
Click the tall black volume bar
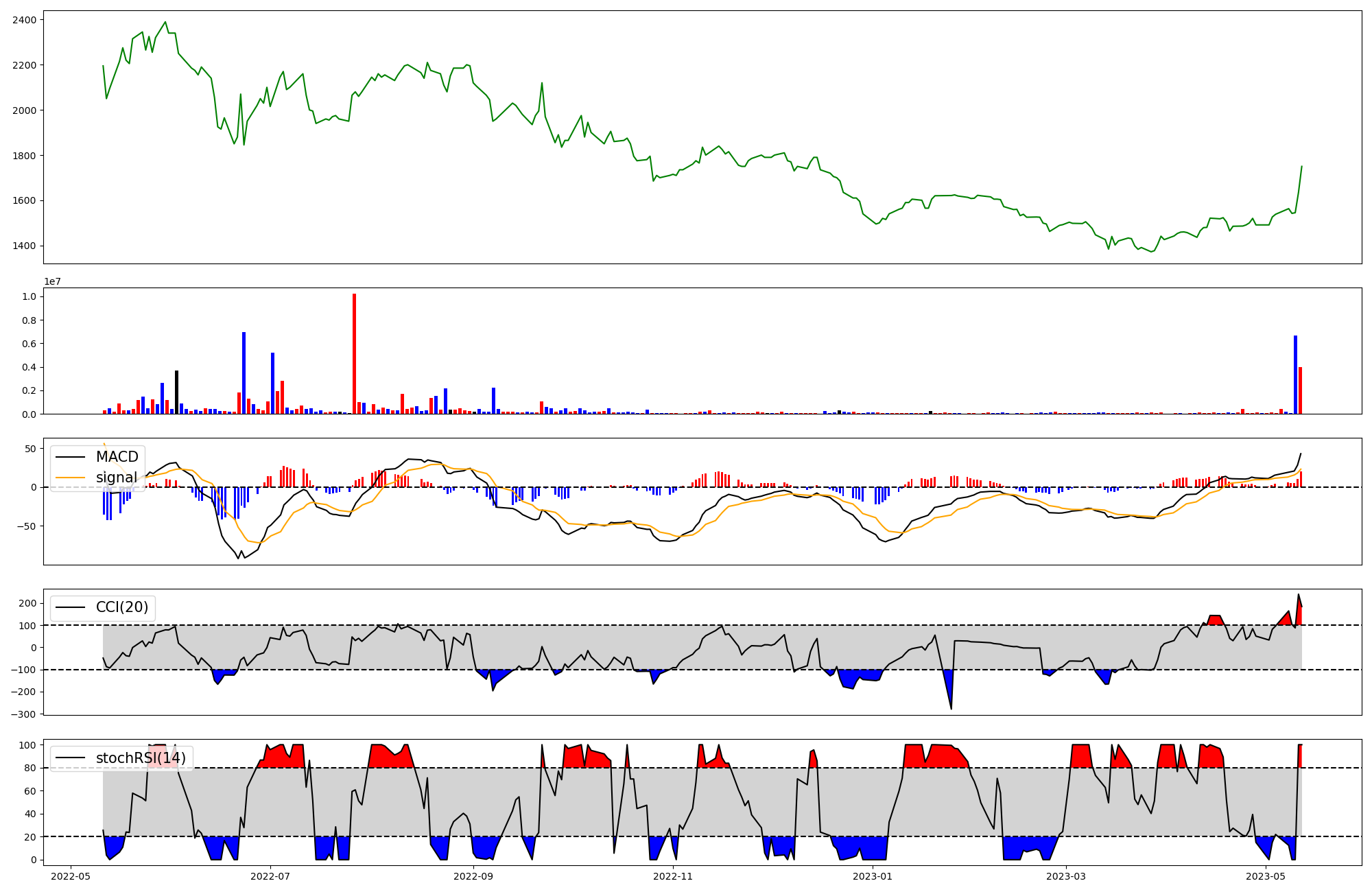176,392
